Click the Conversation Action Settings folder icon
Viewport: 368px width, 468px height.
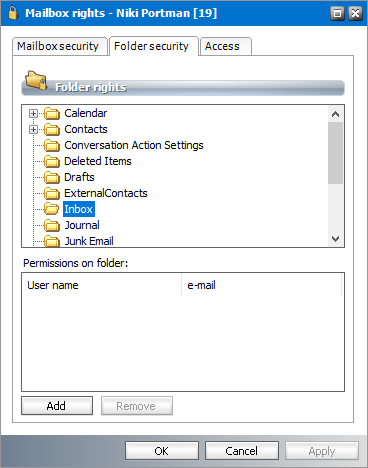52,145
